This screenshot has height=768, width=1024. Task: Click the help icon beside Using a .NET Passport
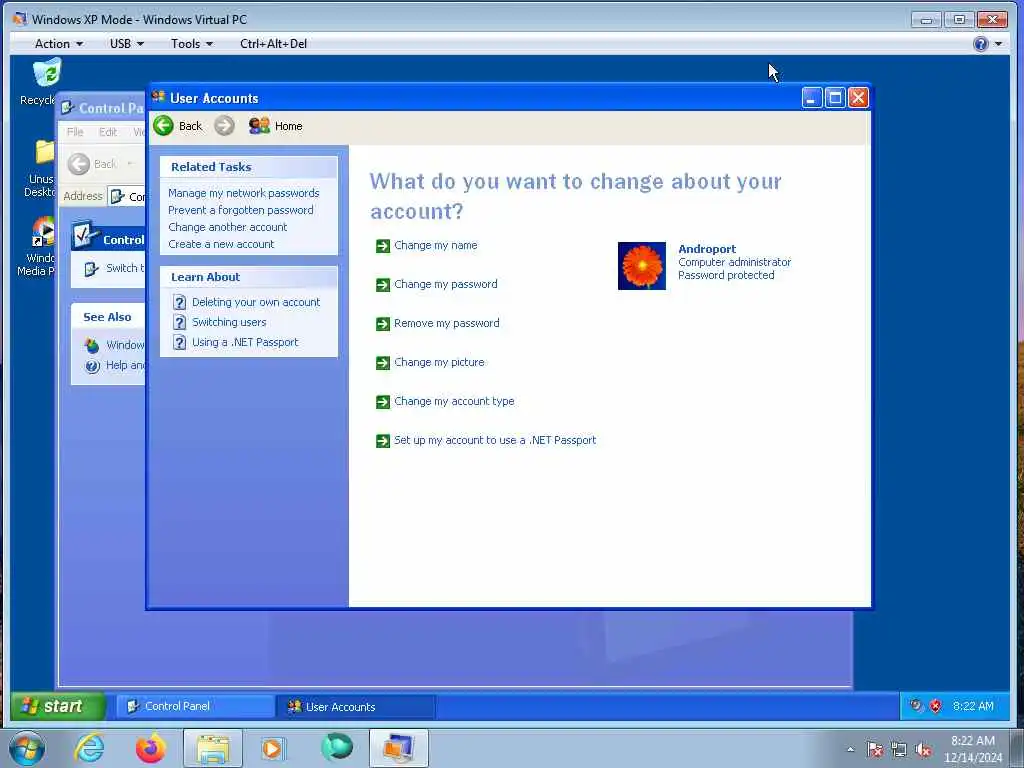180,342
